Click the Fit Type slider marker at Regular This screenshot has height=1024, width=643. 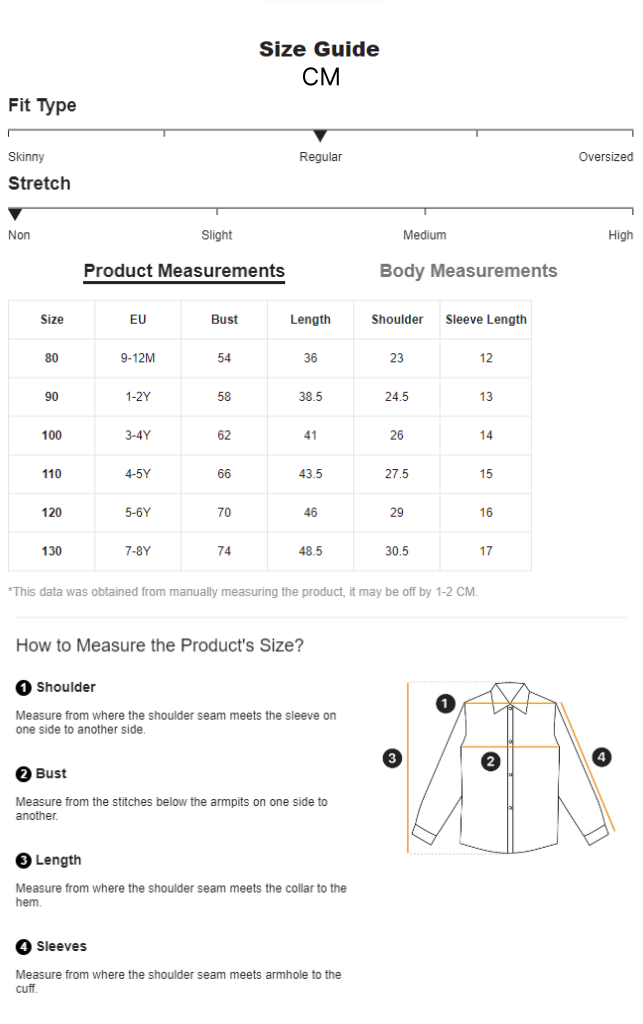pos(320,136)
